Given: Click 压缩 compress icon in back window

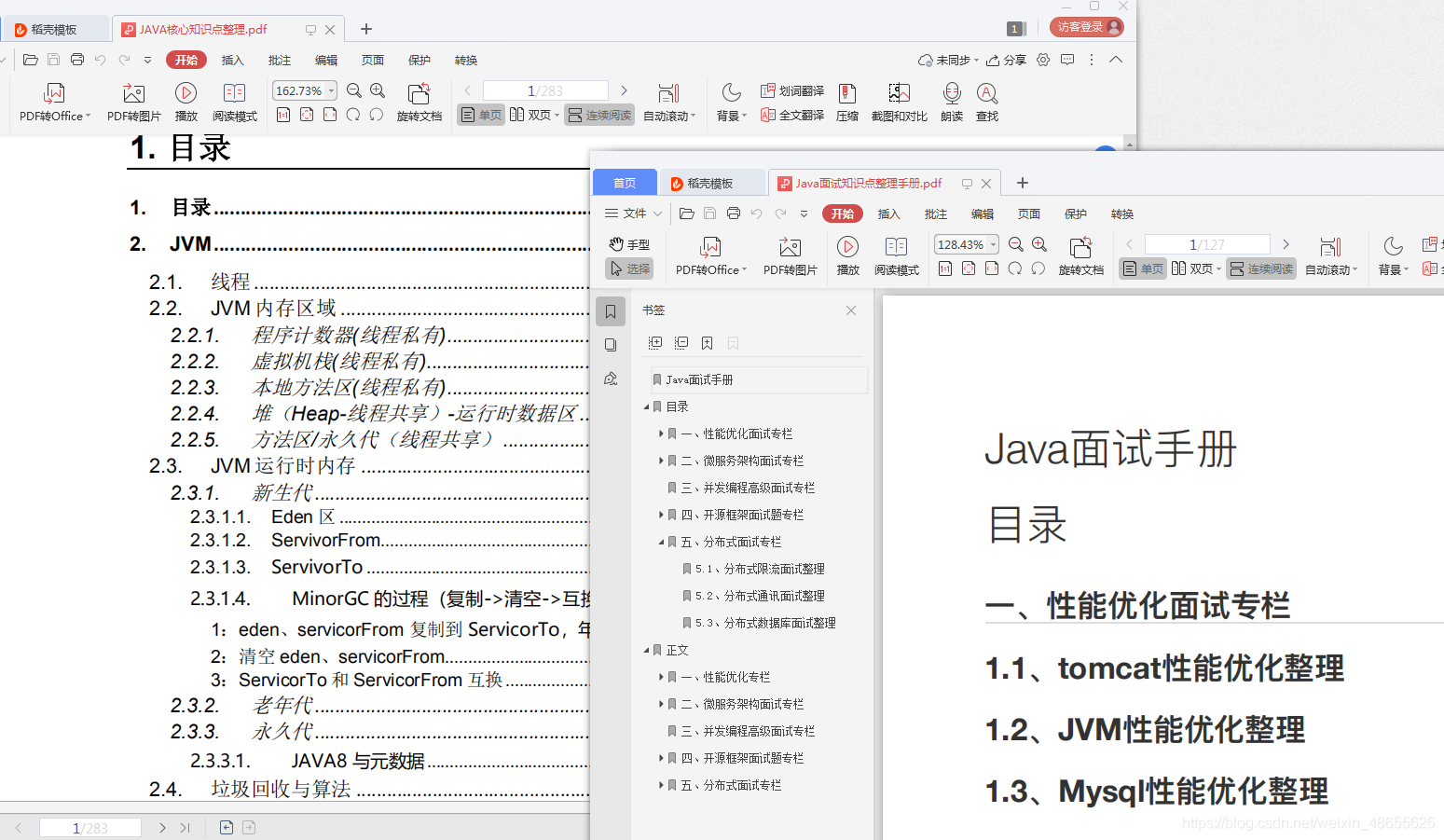Looking at the screenshot, I should point(847,103).
